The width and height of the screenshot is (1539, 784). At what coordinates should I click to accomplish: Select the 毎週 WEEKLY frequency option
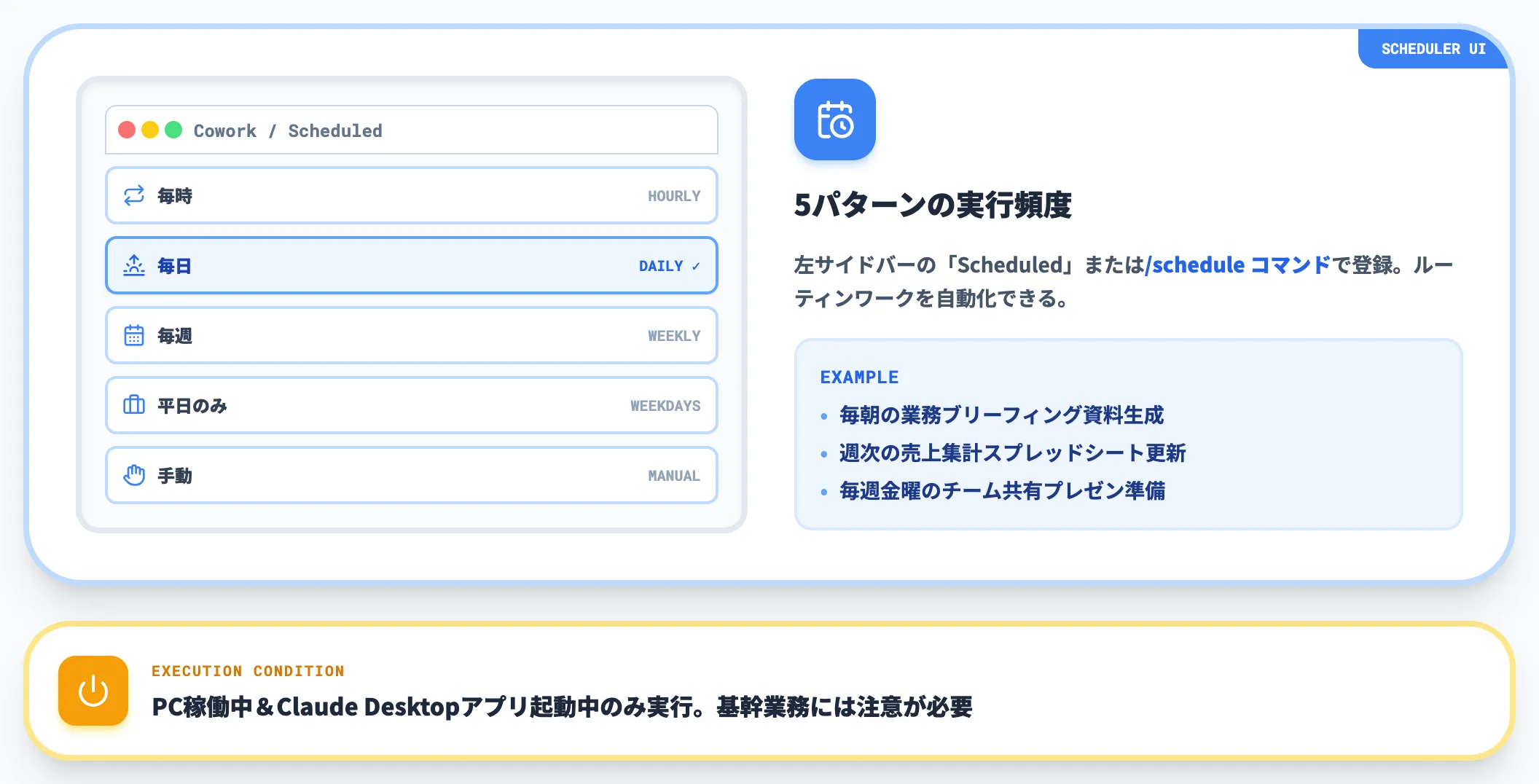(412, 335)
